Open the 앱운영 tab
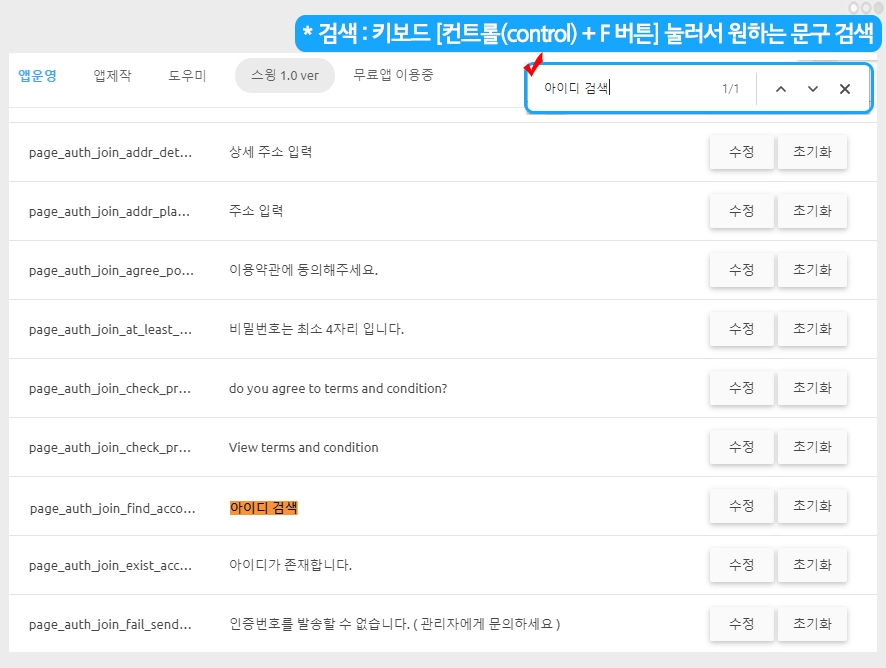The image size is (886, 668). pos(38,76)
